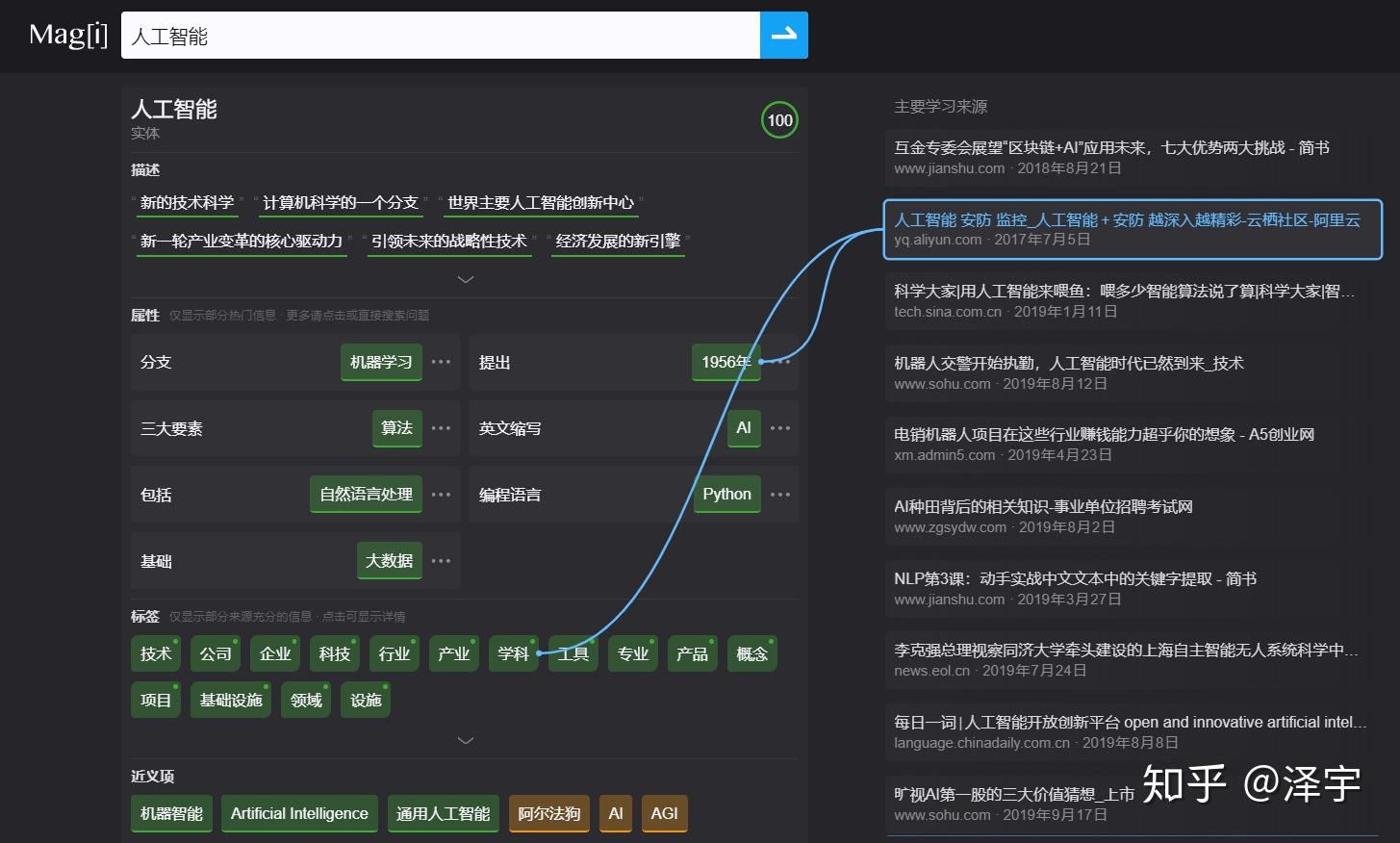Click description phrase 新的技术科学
Screen dimensions: 1400x843
(x=188, y=203)
